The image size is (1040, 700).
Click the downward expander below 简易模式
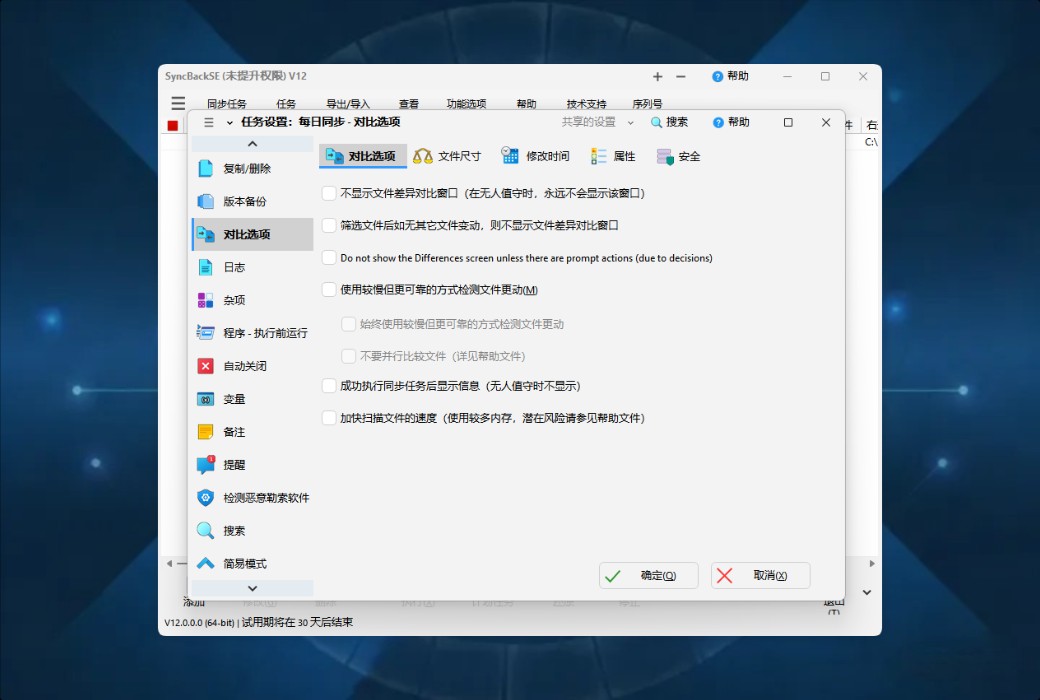click(250, 588)
